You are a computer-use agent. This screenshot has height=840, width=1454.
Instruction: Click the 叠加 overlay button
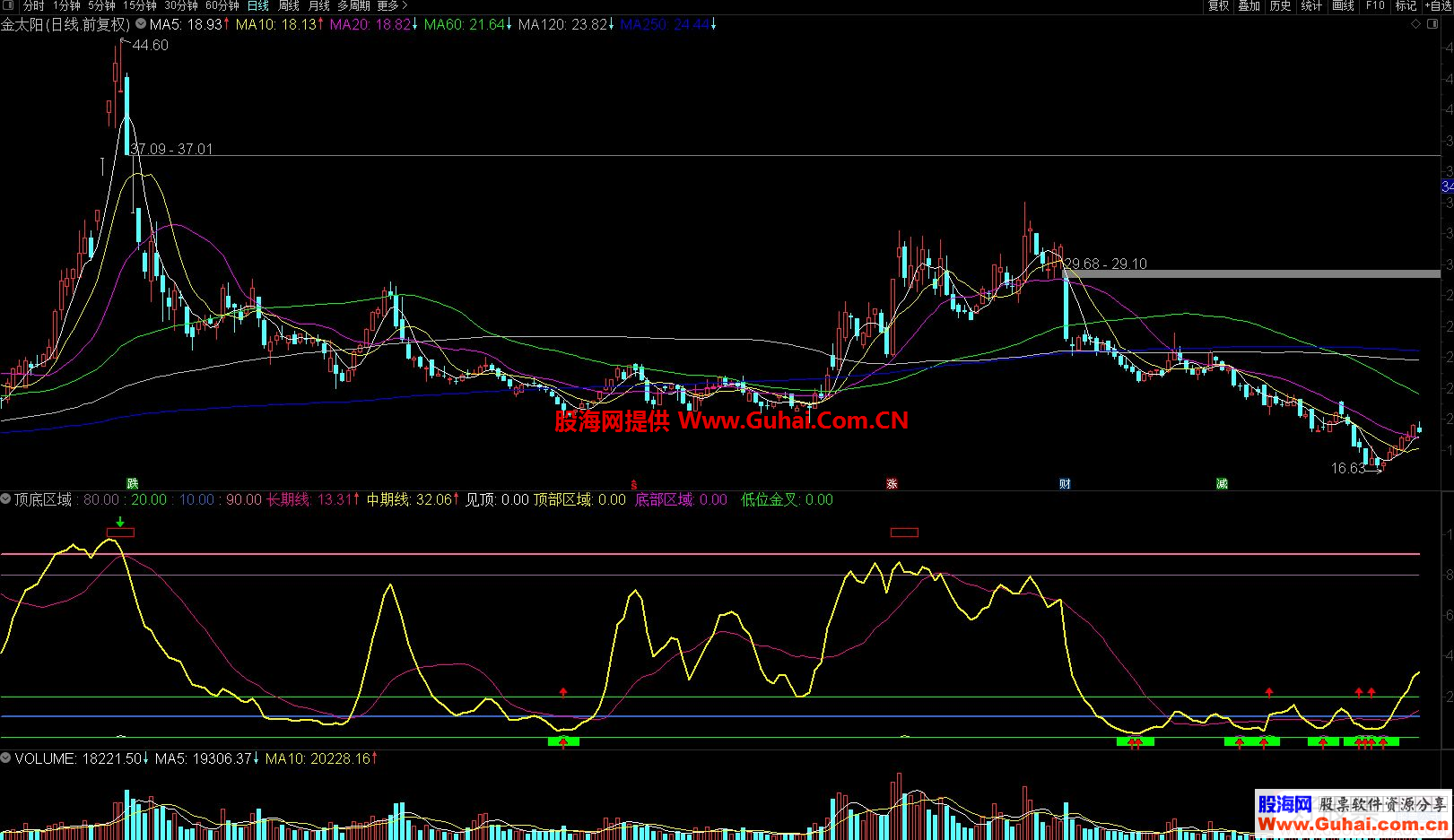1249,5
